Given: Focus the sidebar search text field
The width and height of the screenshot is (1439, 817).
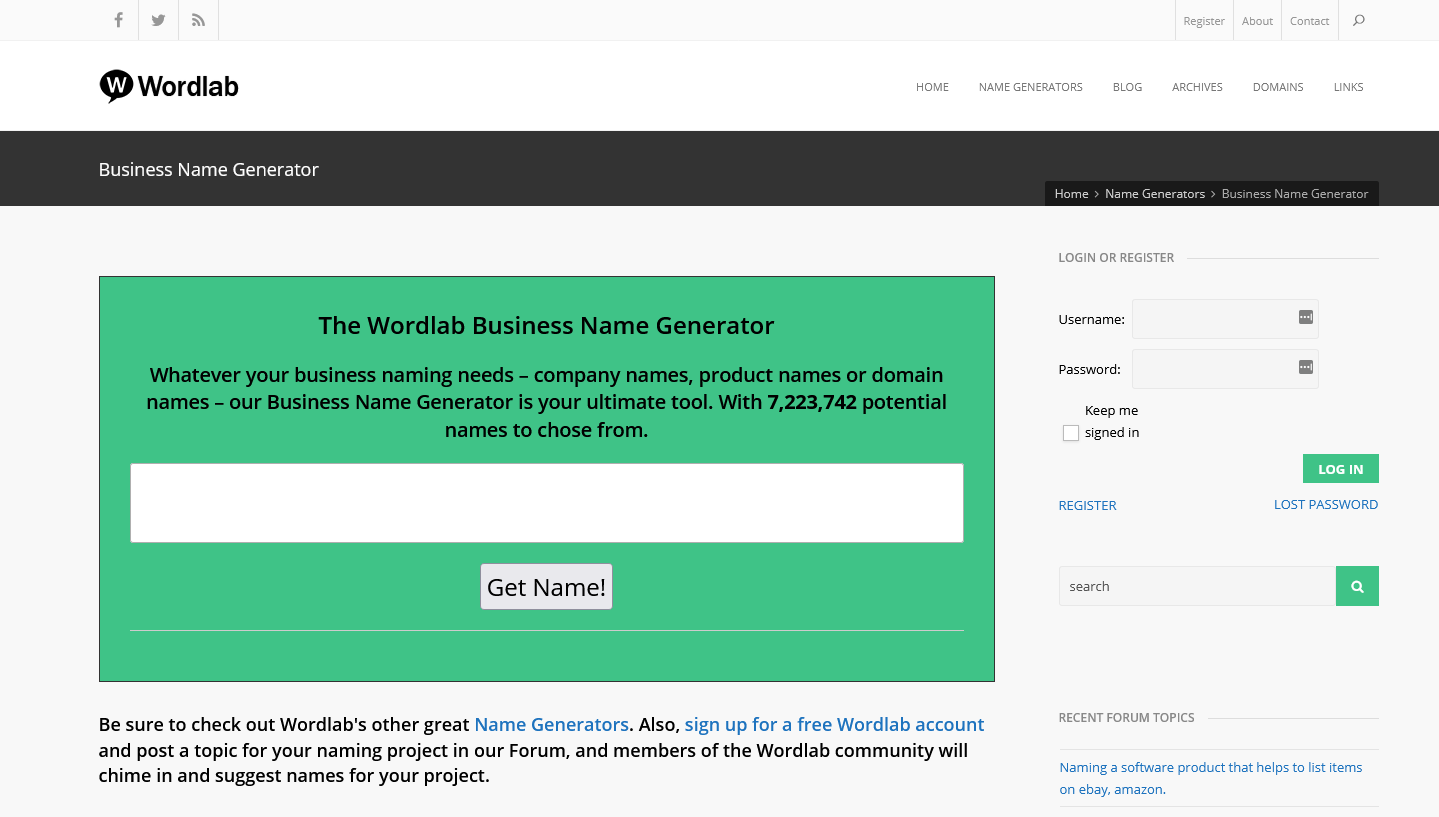Looking at the screenshot, I should [x=1197, y=586].
